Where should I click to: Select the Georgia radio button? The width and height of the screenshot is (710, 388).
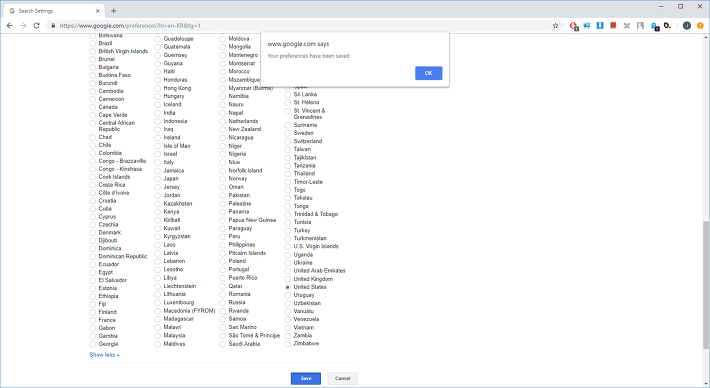pos(93,344)
